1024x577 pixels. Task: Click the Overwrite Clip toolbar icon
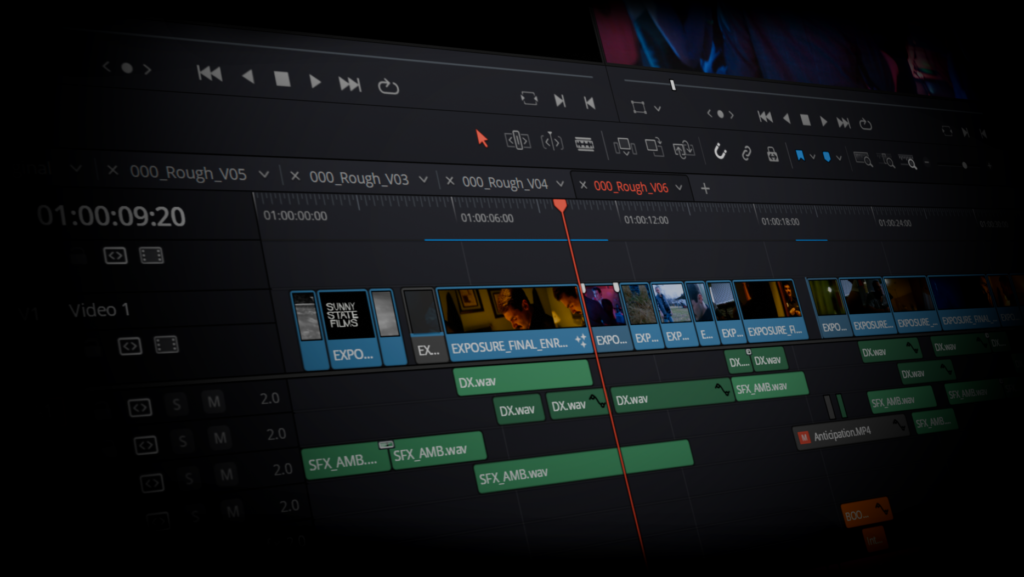pyautogui.click(x=654, y=148)
